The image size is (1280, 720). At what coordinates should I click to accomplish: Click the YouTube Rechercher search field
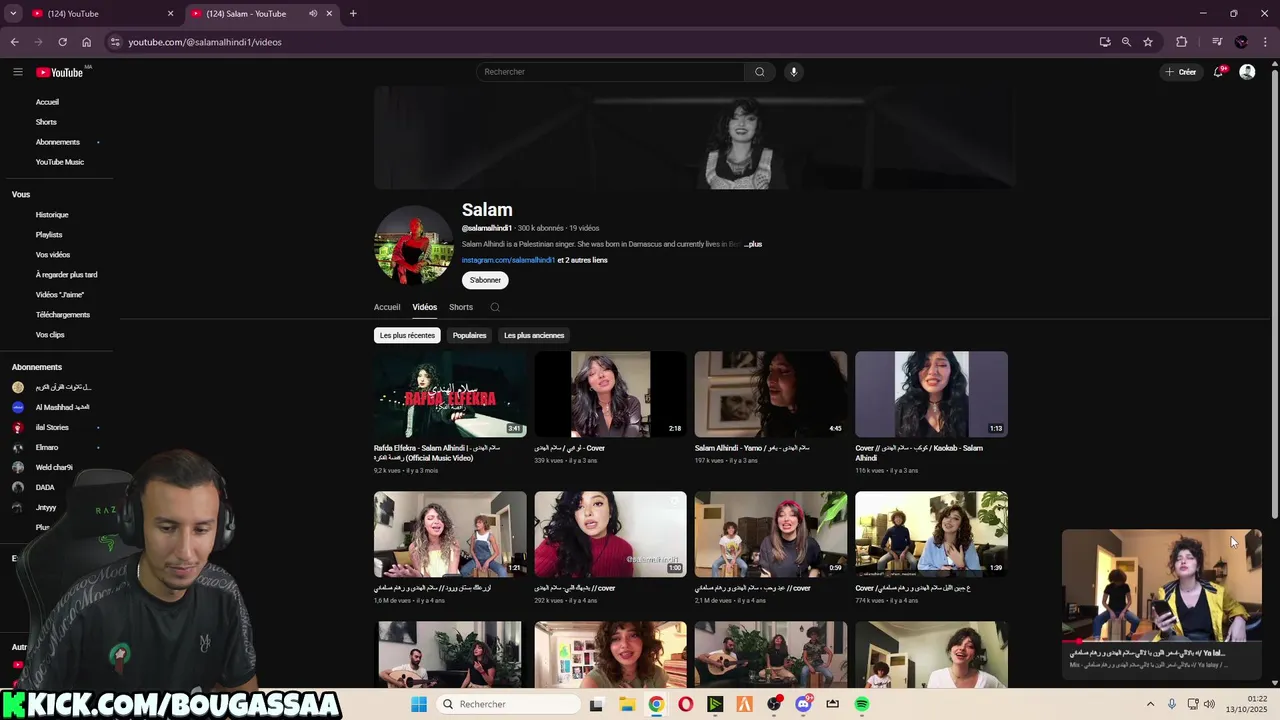coord(610,72)
